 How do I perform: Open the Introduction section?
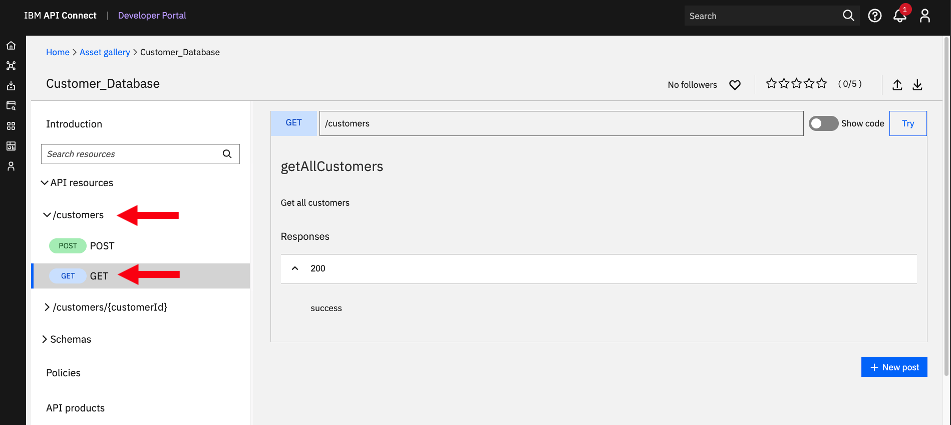[x=74, y=124]
